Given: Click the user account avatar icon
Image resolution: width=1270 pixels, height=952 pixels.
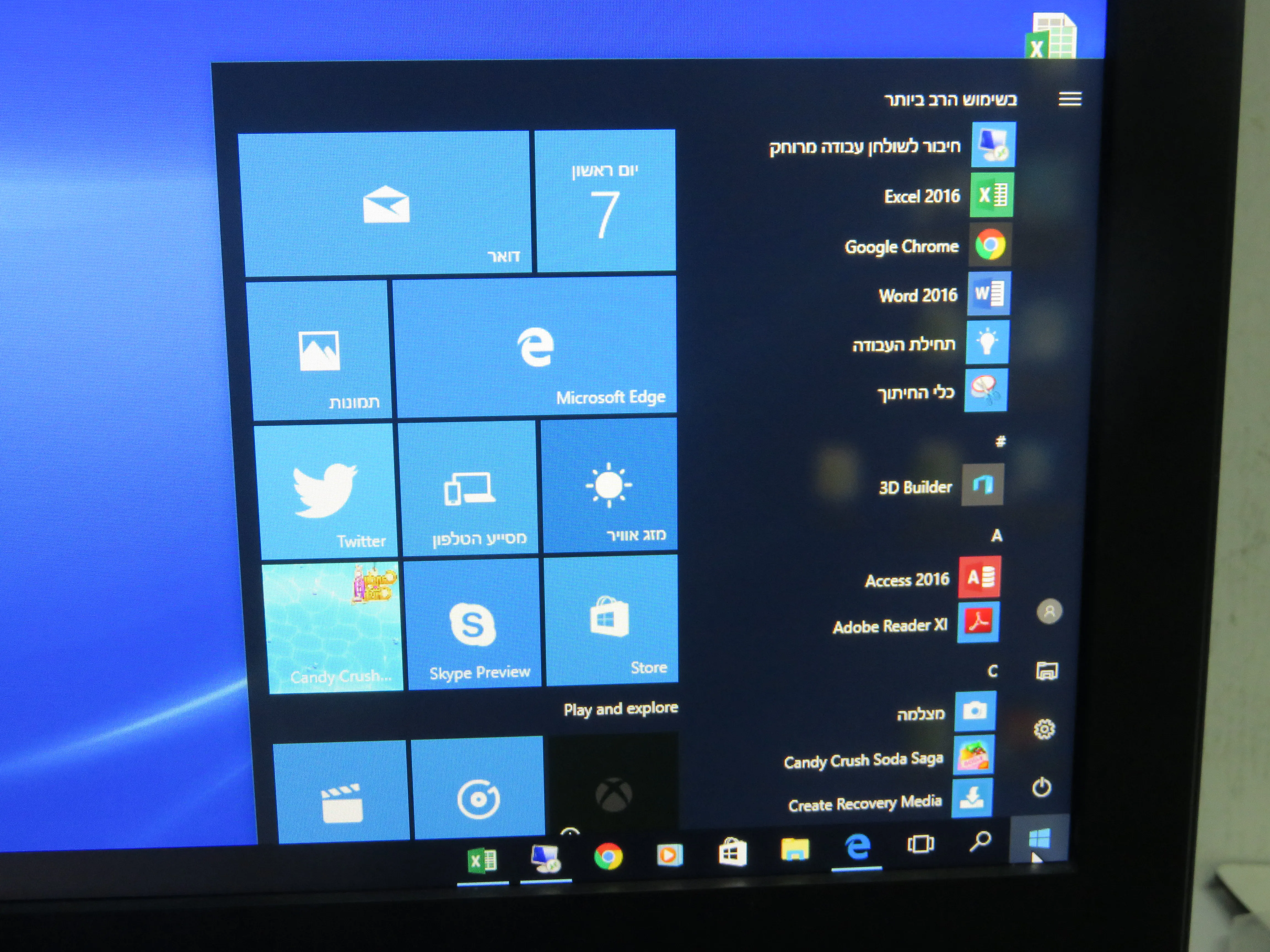Looking at the screenshot, I should pyautogui.click(x=1049, y=612).
